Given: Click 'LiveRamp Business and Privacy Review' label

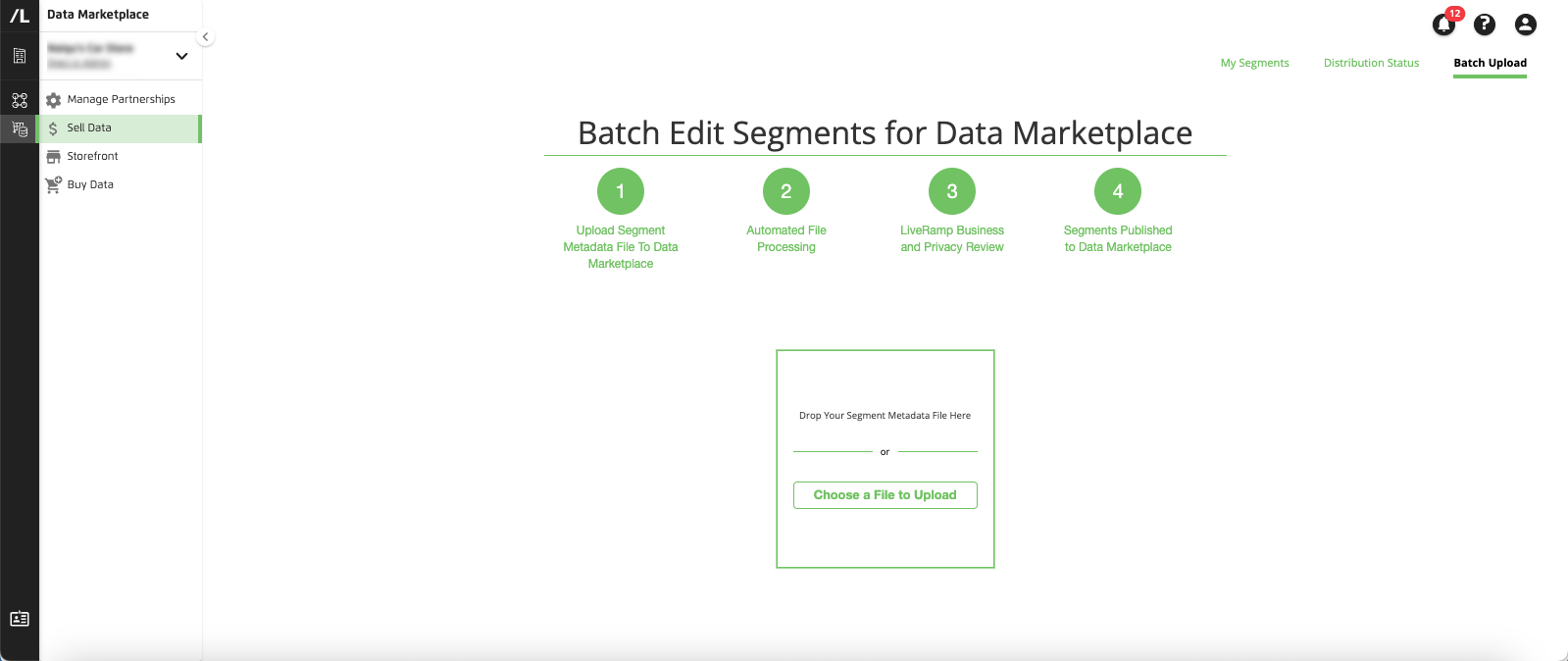Looking at the screenshot, I should (952, 238).
